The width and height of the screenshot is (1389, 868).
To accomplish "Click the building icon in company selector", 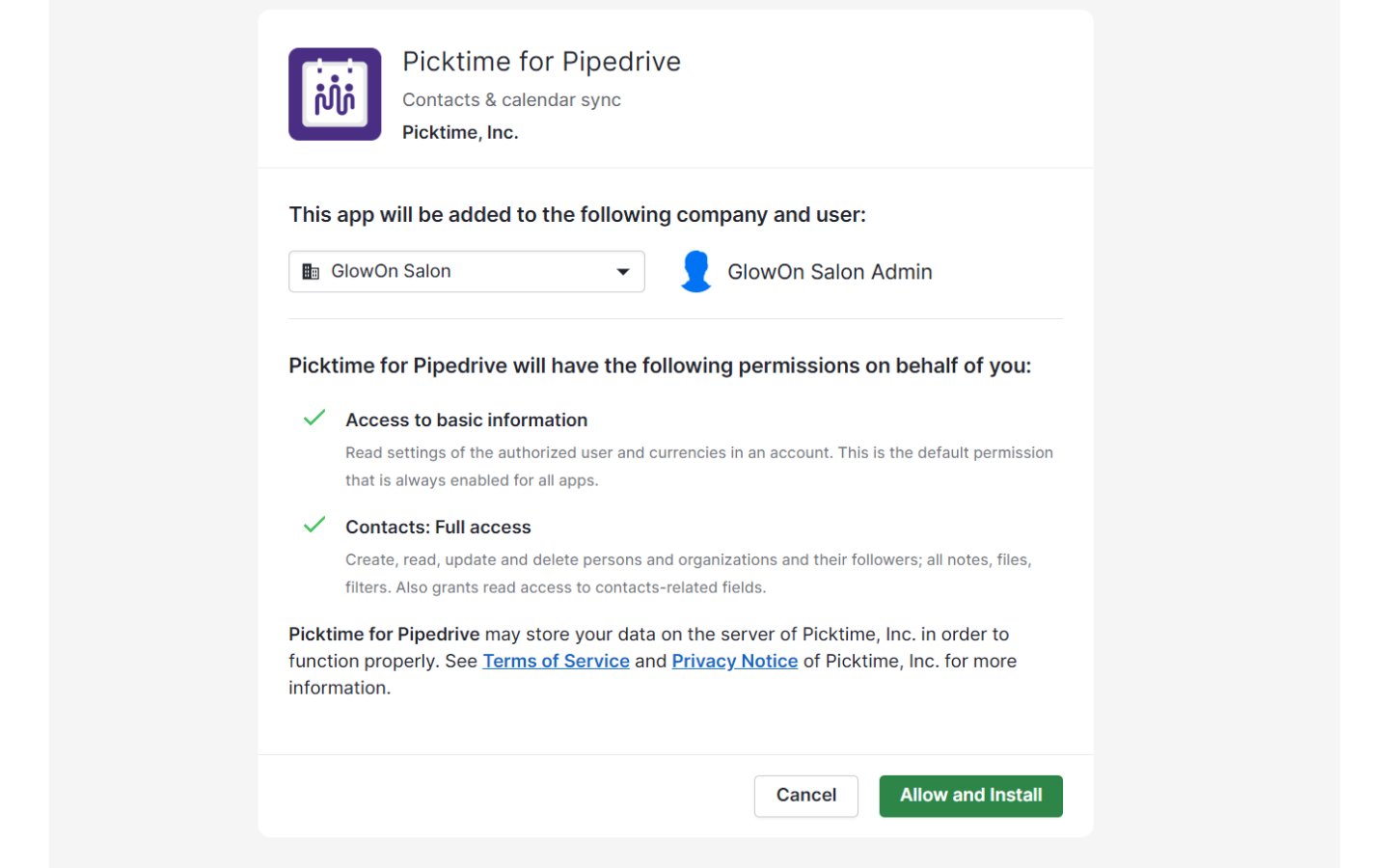I will [311, 272].
